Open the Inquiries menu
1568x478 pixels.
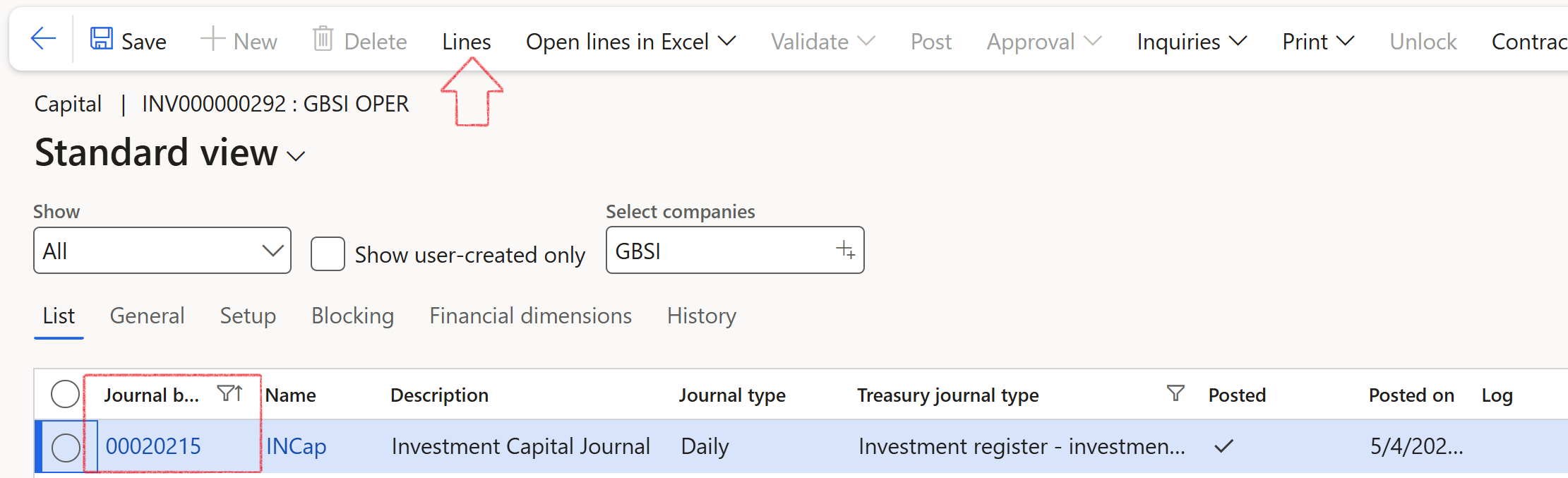pyautogui.click(x=1192, y=42)
